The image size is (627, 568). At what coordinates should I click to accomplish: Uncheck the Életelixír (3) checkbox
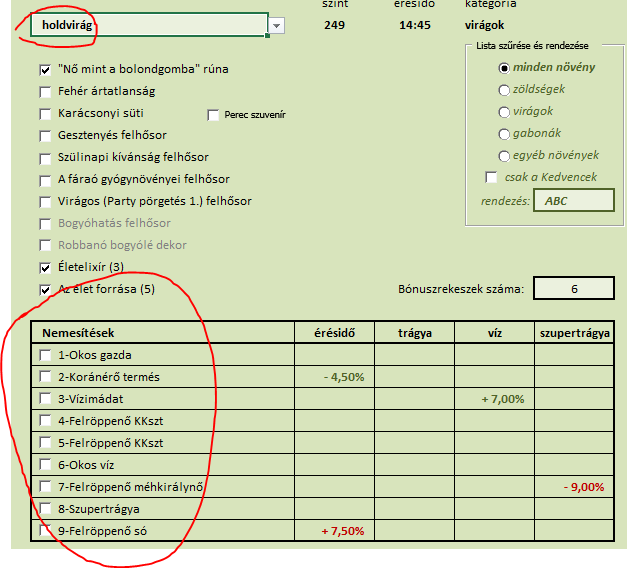[x=45, y=268]
